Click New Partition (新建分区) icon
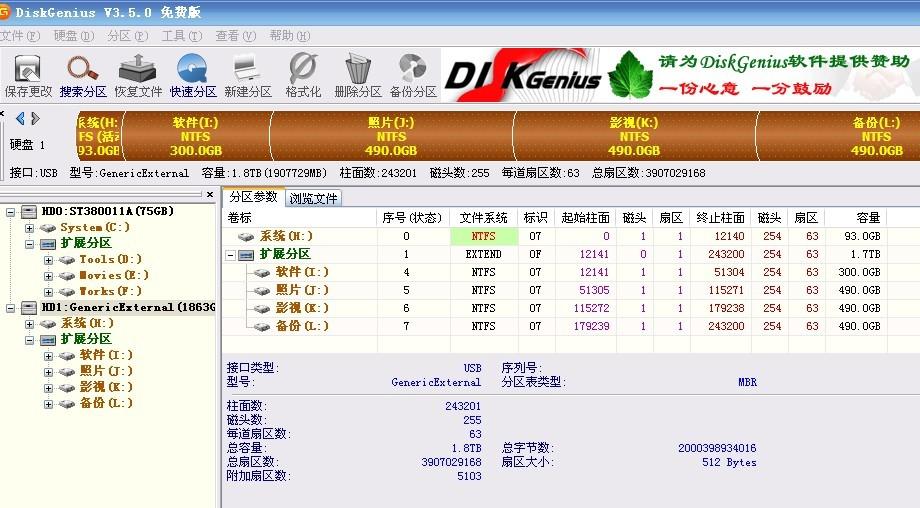The height and width of the screenshot is (508, 920). [248, 75]
